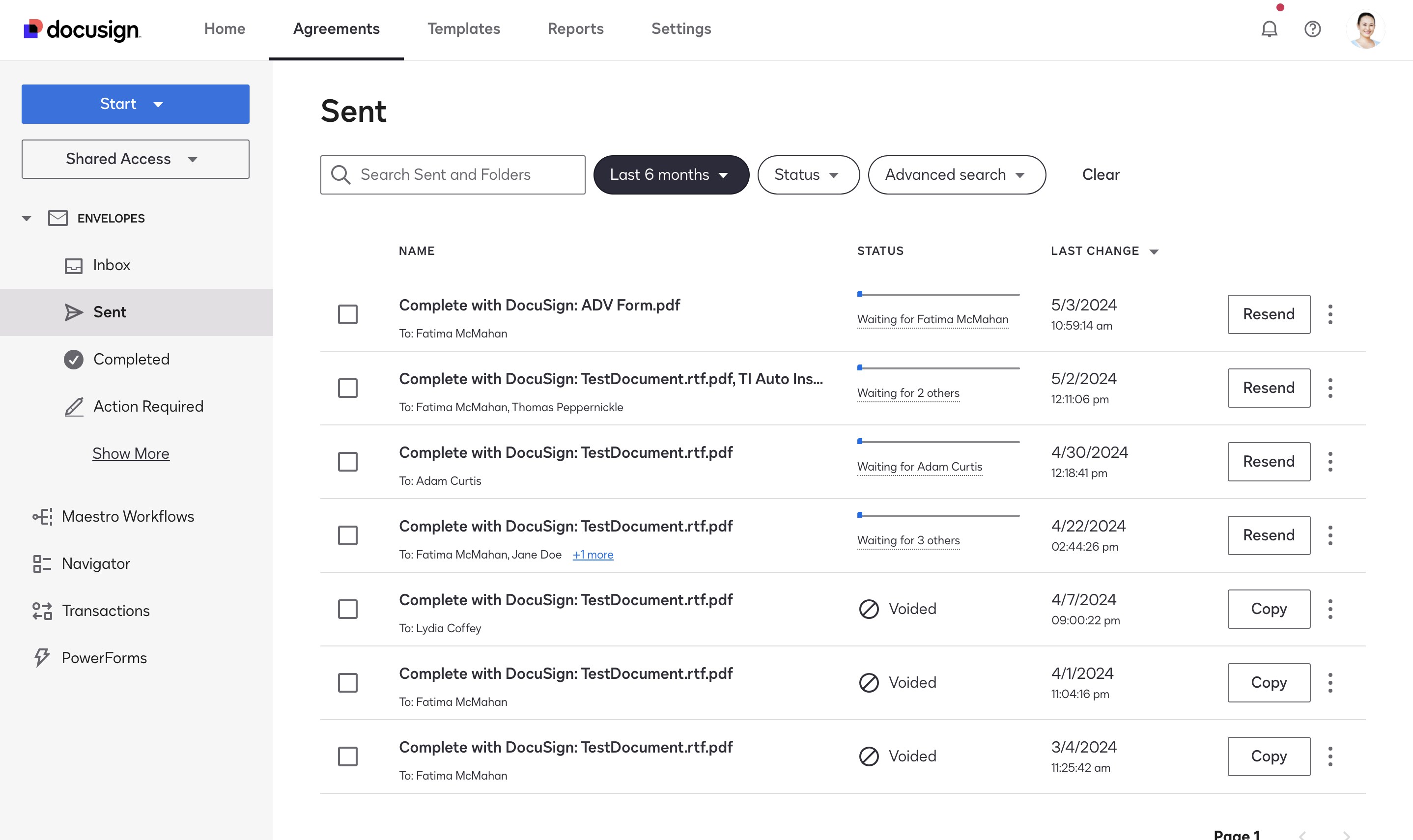Open PowerForms lightning bolt icon
Screen dimensions: 1413x840
[41, 657]
